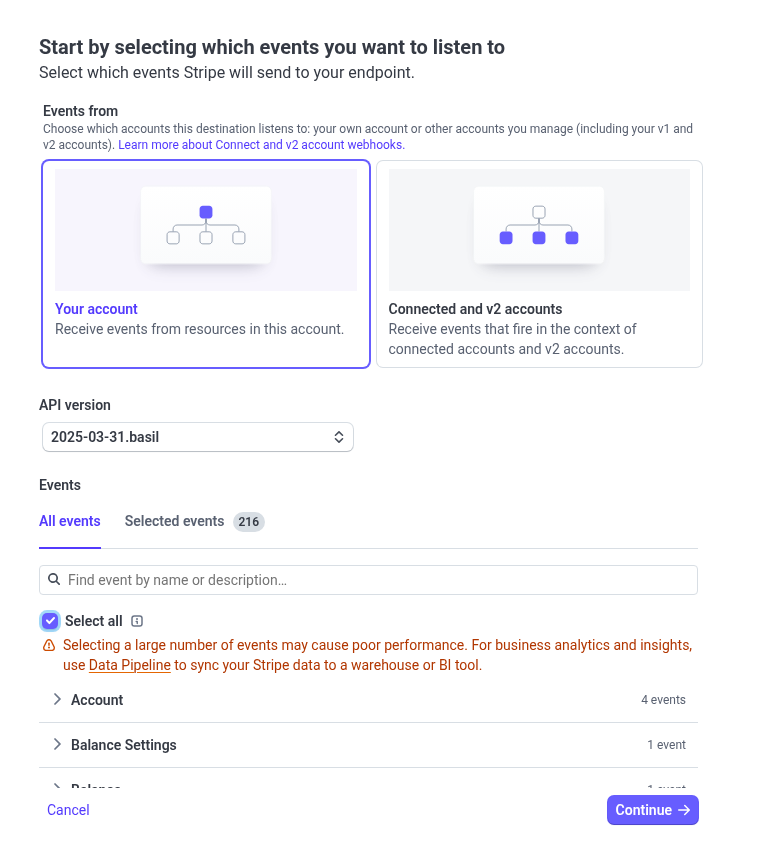Click the Connected accounts hierarchy illustration
Image resolution: width=758 pixels, height=850 pixels.
coord(538,229)
